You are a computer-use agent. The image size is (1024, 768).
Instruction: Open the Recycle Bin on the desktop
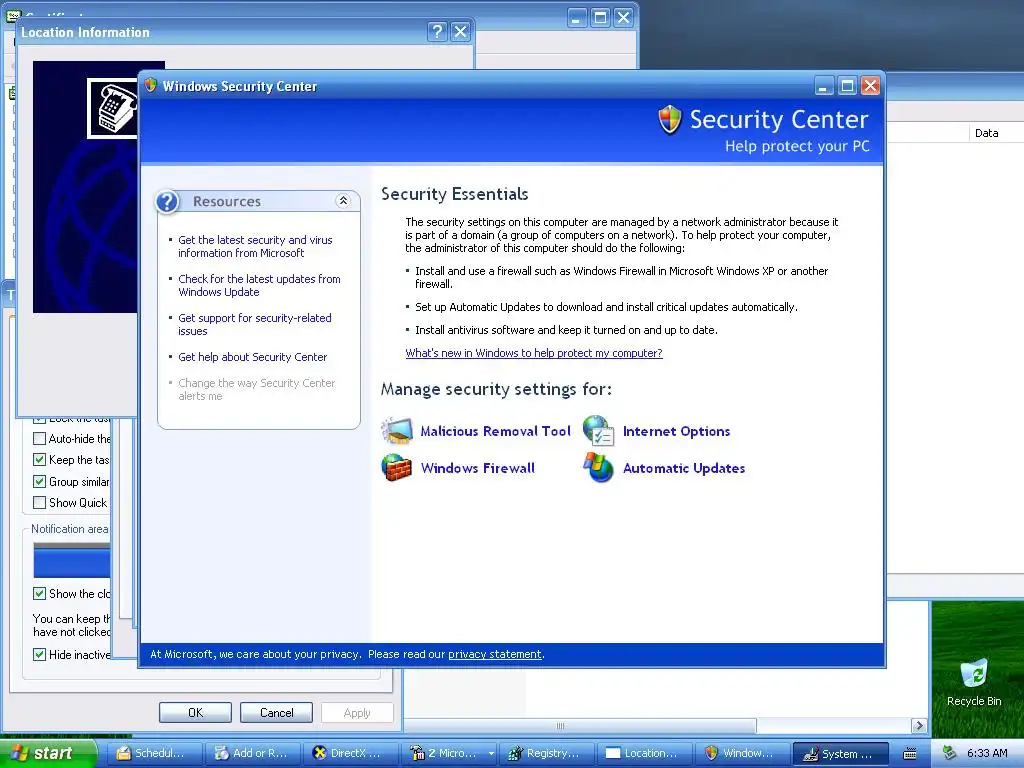974,682
